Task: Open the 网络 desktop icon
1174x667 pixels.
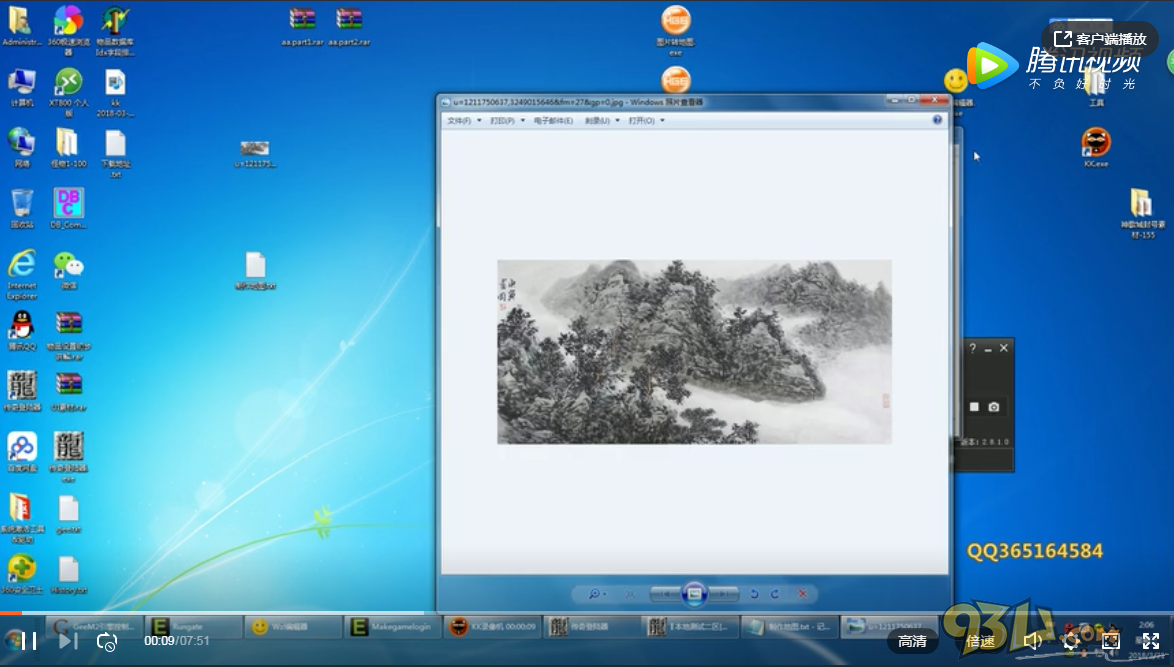Action: point(21,147)
